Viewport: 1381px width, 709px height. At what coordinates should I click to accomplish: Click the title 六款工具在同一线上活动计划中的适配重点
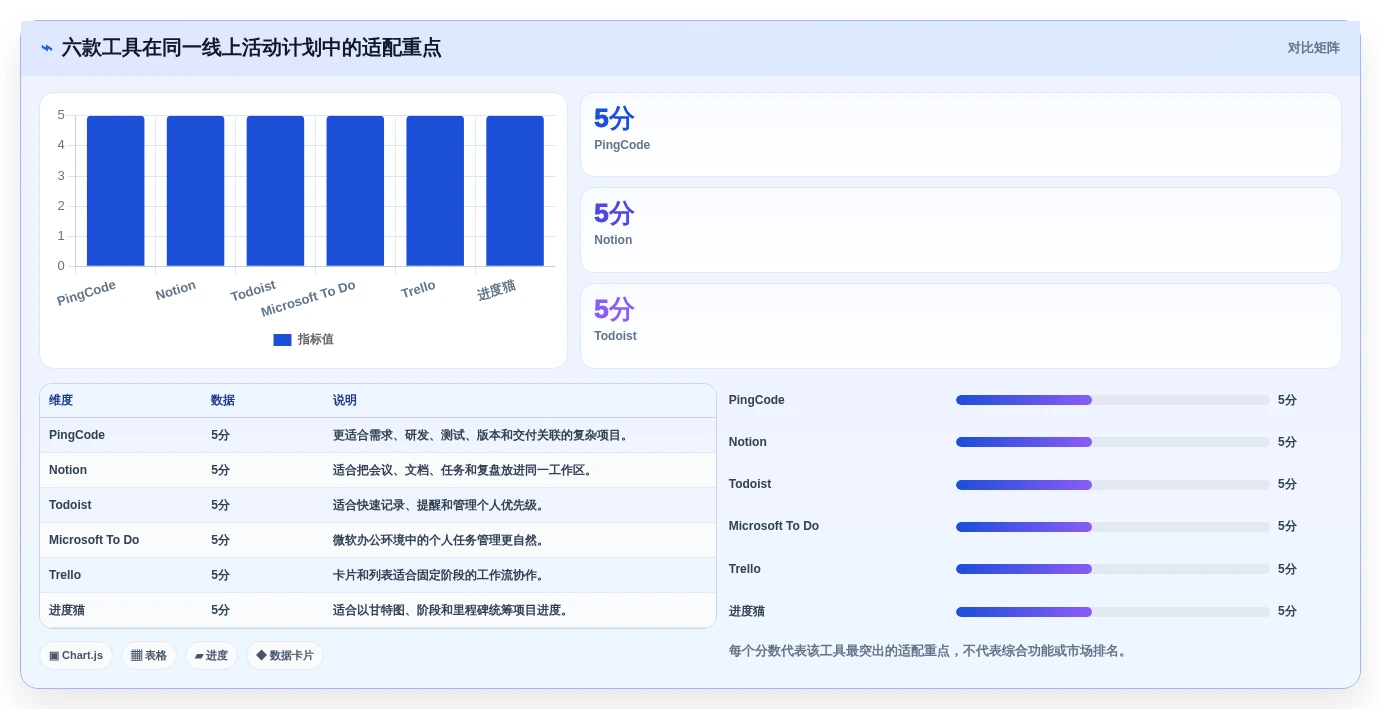pos(251,48)
